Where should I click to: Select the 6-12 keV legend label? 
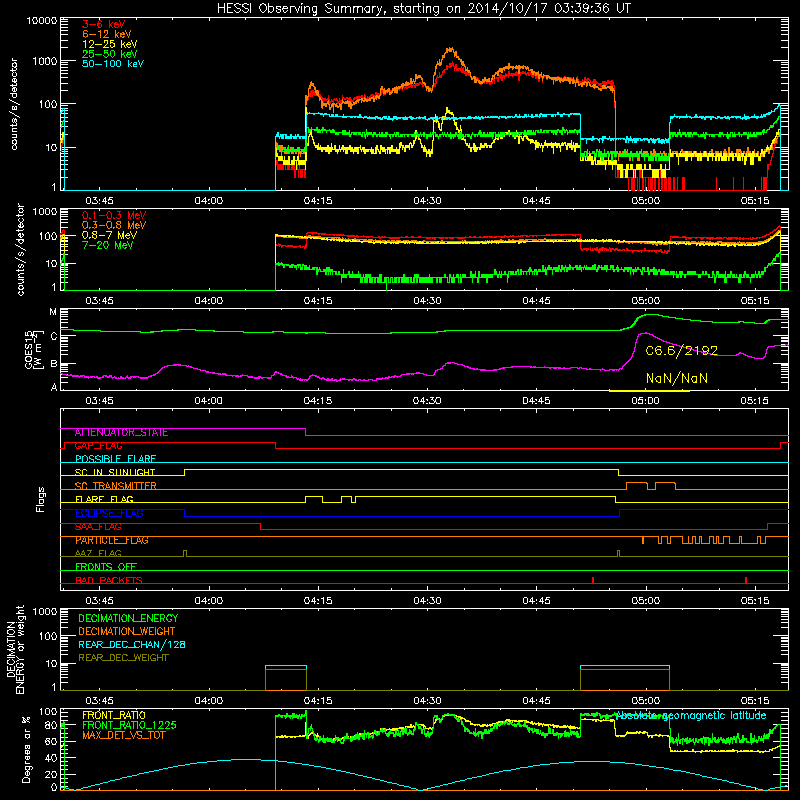(107, 34)
